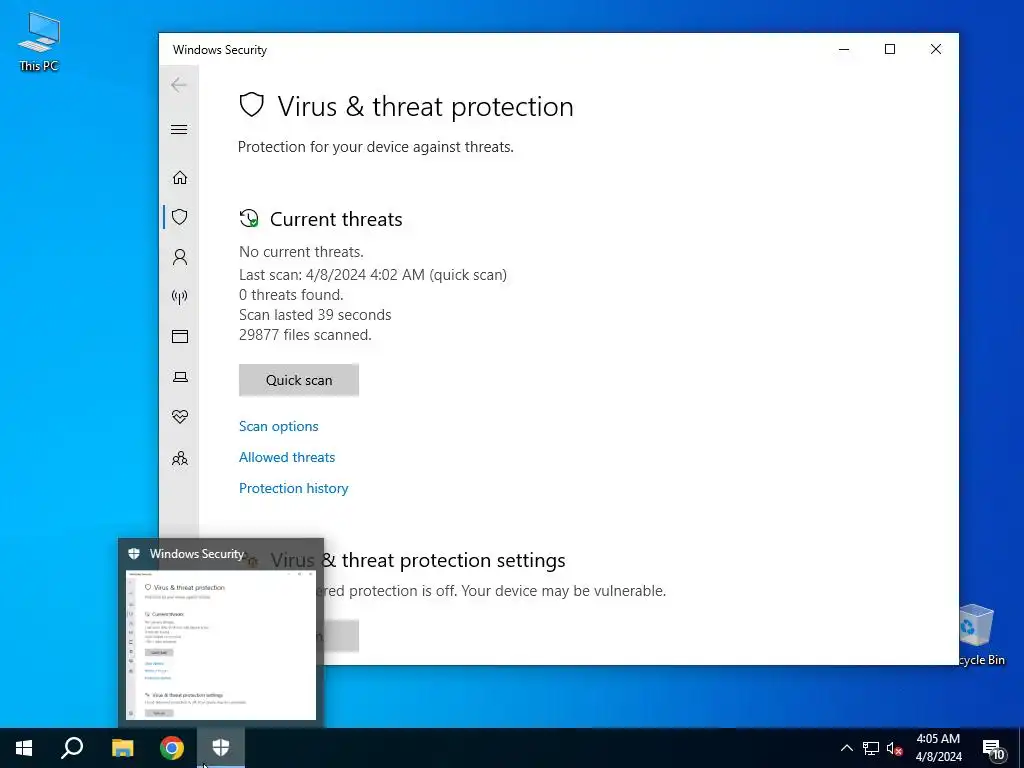Open taskbar search magnifier
This screenshot has height=768, width=1024.
pyautogui.click(x=72, y=748)
